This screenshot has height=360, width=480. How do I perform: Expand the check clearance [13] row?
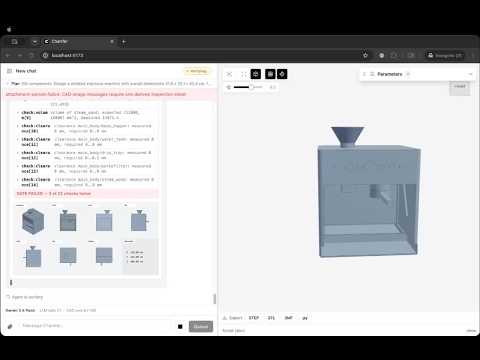tap(85, 169)
